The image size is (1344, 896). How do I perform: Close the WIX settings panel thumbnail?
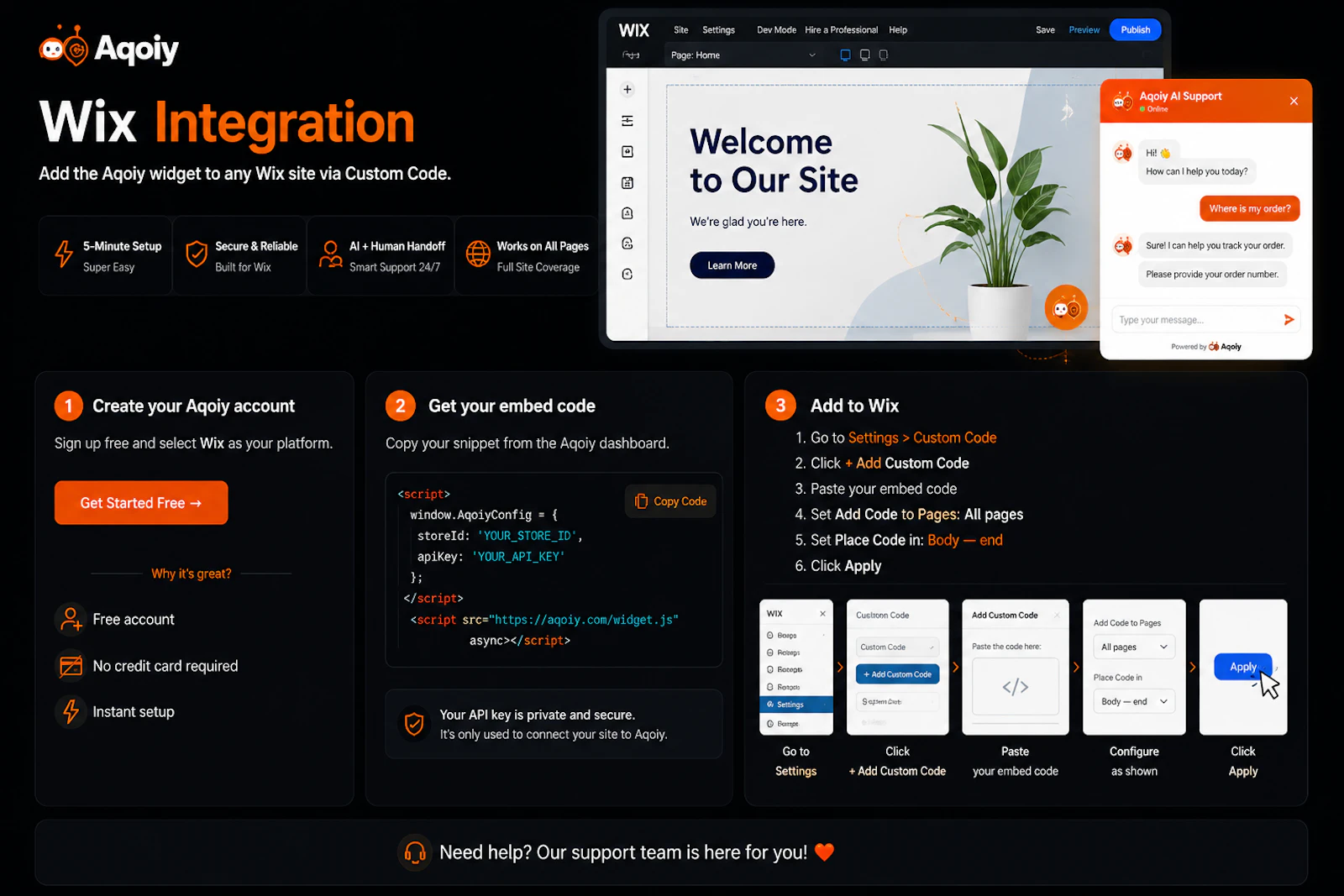pos(822,614)
